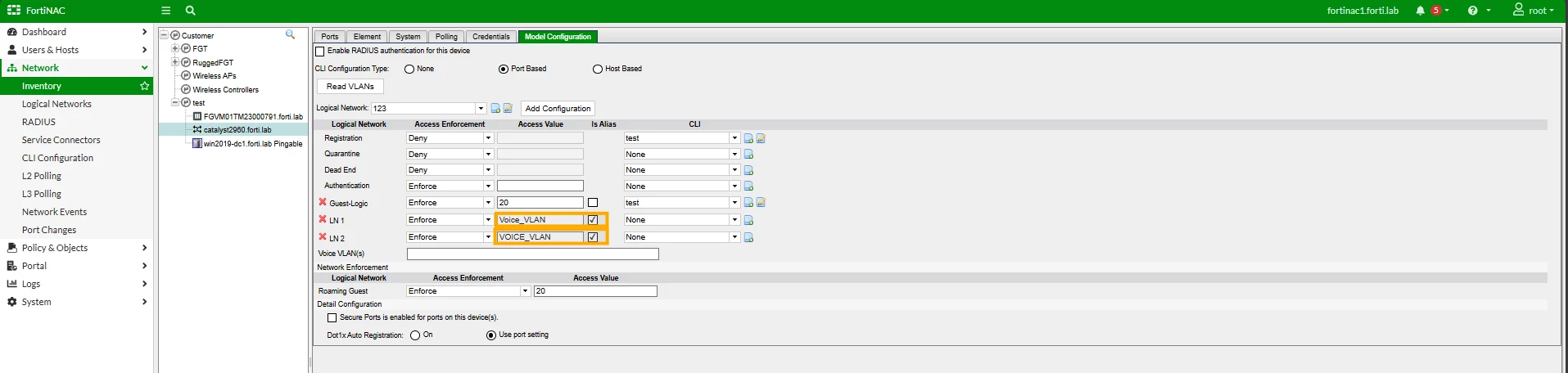Open Registration CLI dropdown showing test
This screenshot has height=373, width=1568.
coord(734,138)
